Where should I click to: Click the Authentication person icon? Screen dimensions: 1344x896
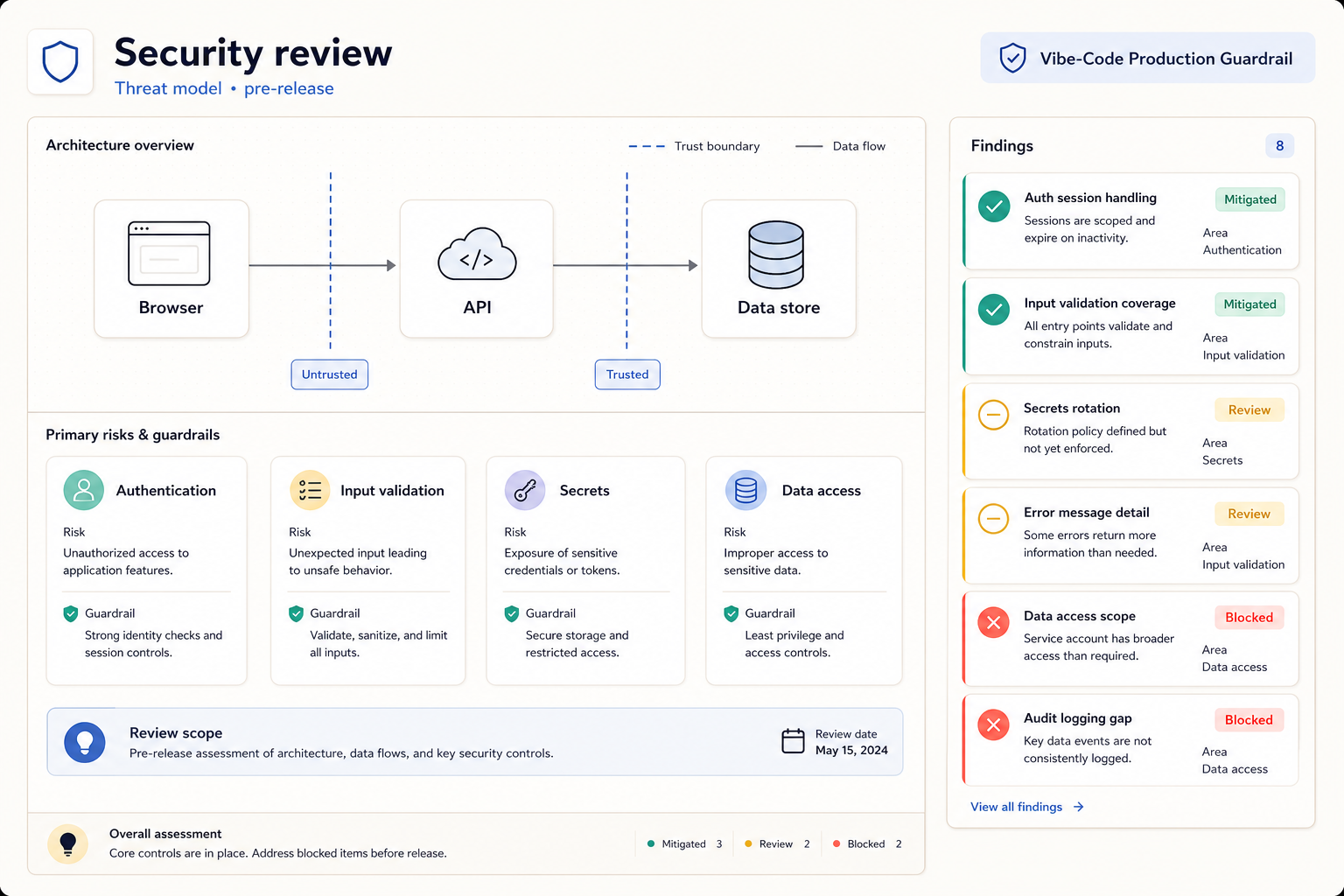tap(84, 490)
